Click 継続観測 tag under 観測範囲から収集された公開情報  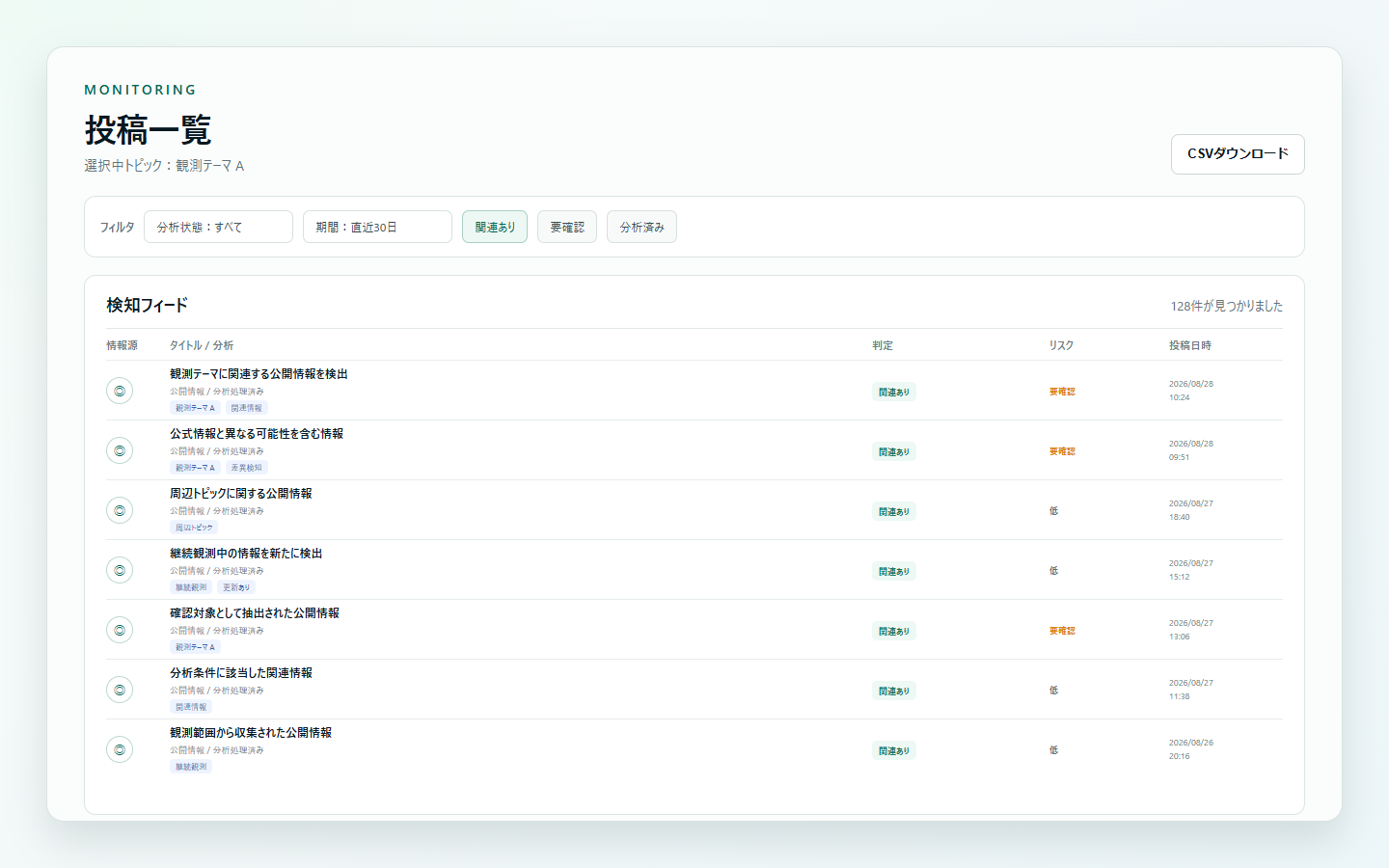pos(191,767)
